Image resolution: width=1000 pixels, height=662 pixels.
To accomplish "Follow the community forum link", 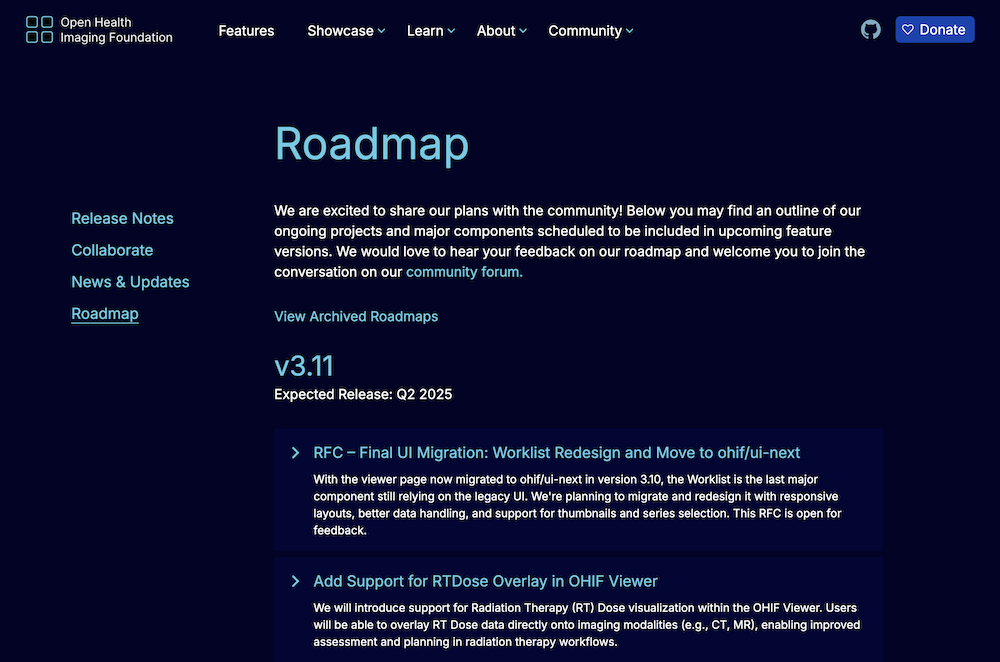I will (464, 272).
